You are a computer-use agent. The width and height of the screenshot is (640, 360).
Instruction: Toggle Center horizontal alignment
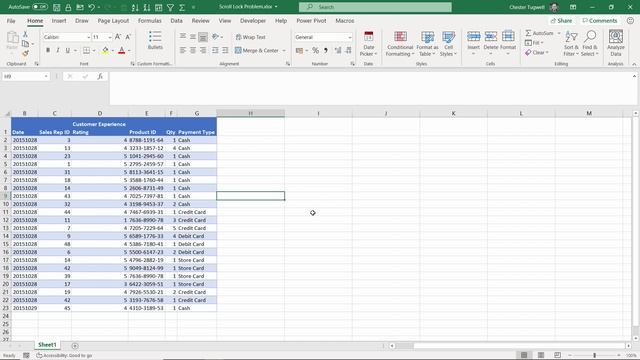(x=193, y=50)
